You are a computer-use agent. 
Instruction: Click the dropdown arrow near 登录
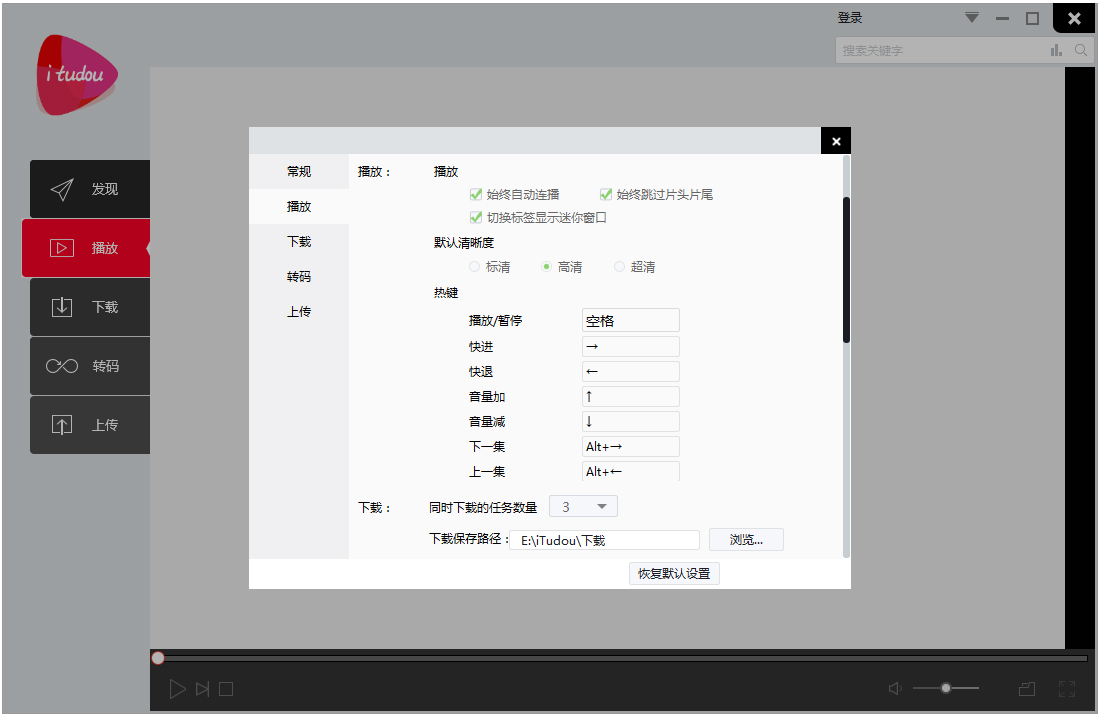click(x=970, y=17)
